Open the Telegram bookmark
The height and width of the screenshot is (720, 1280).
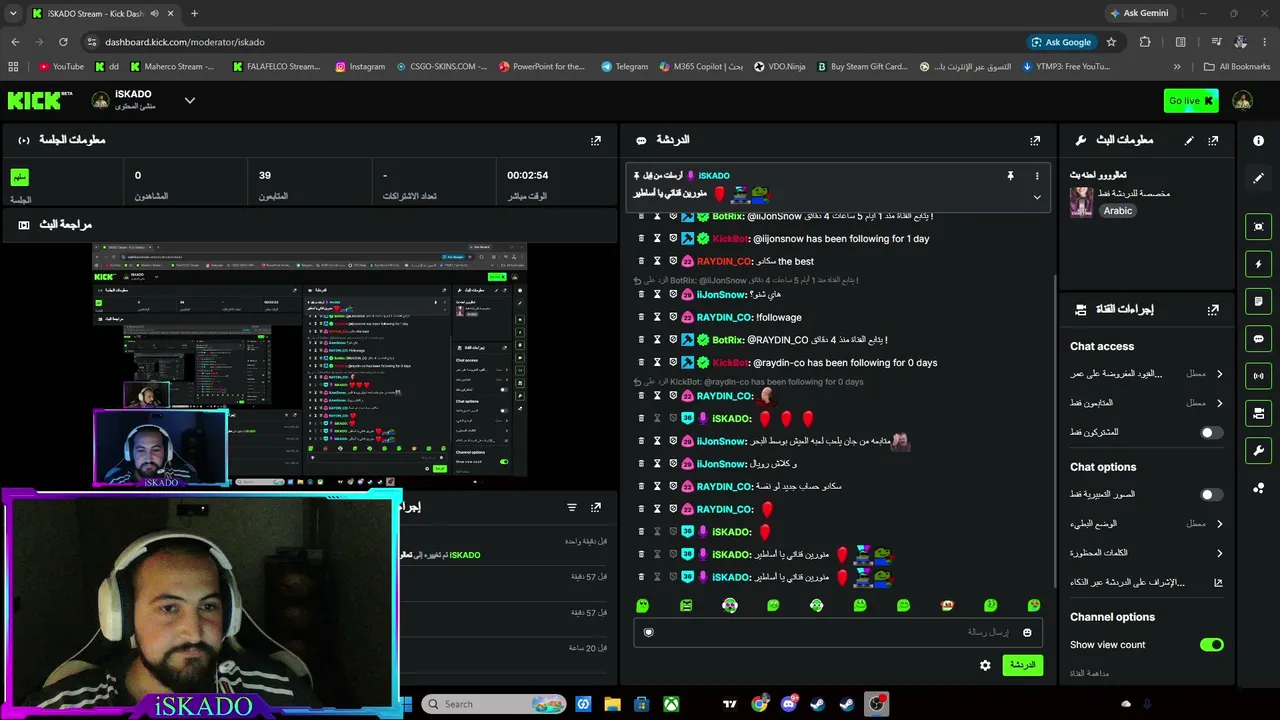point(624,67)
